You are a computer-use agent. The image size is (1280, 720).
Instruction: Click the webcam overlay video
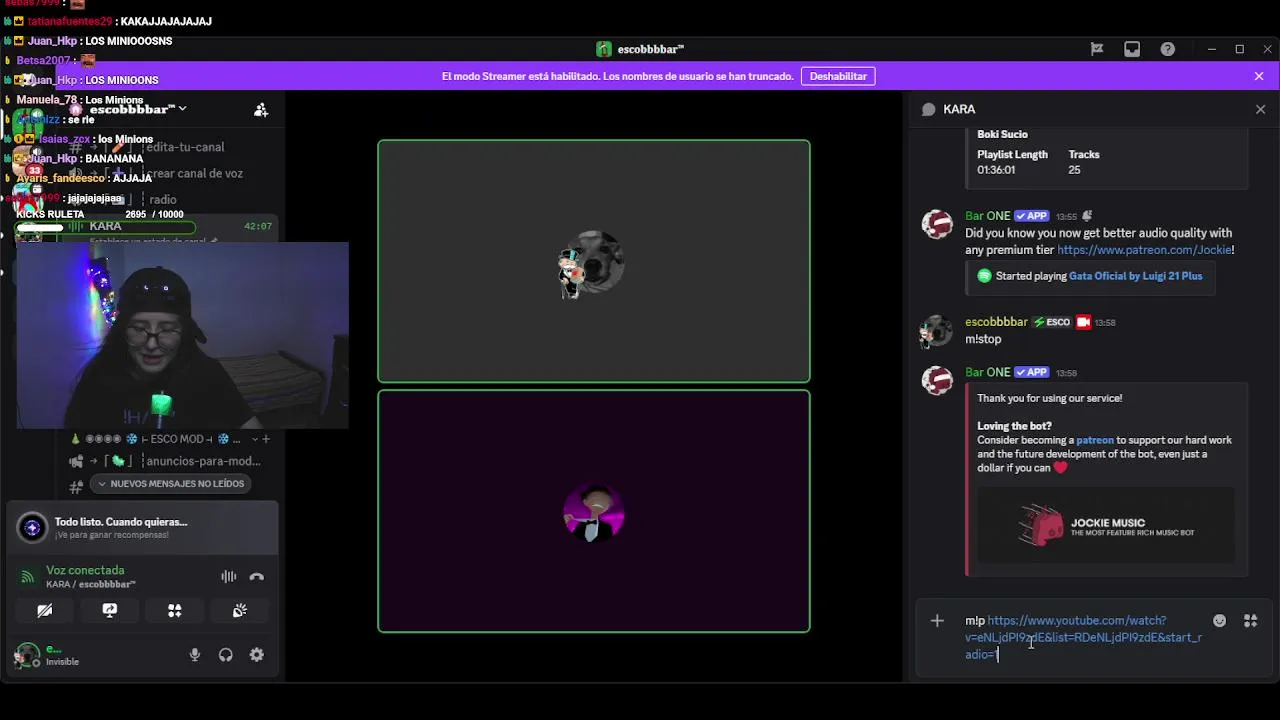coord(182,335)
